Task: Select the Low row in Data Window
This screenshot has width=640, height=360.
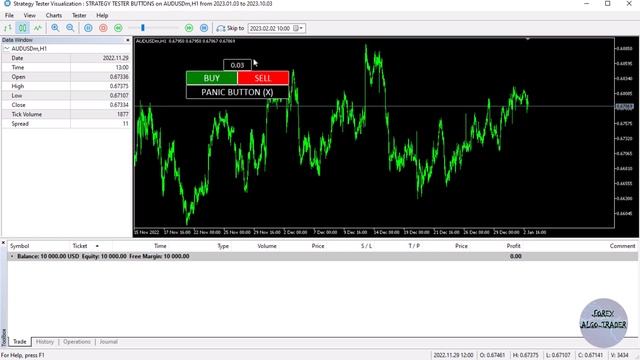Action: (66, 96)
